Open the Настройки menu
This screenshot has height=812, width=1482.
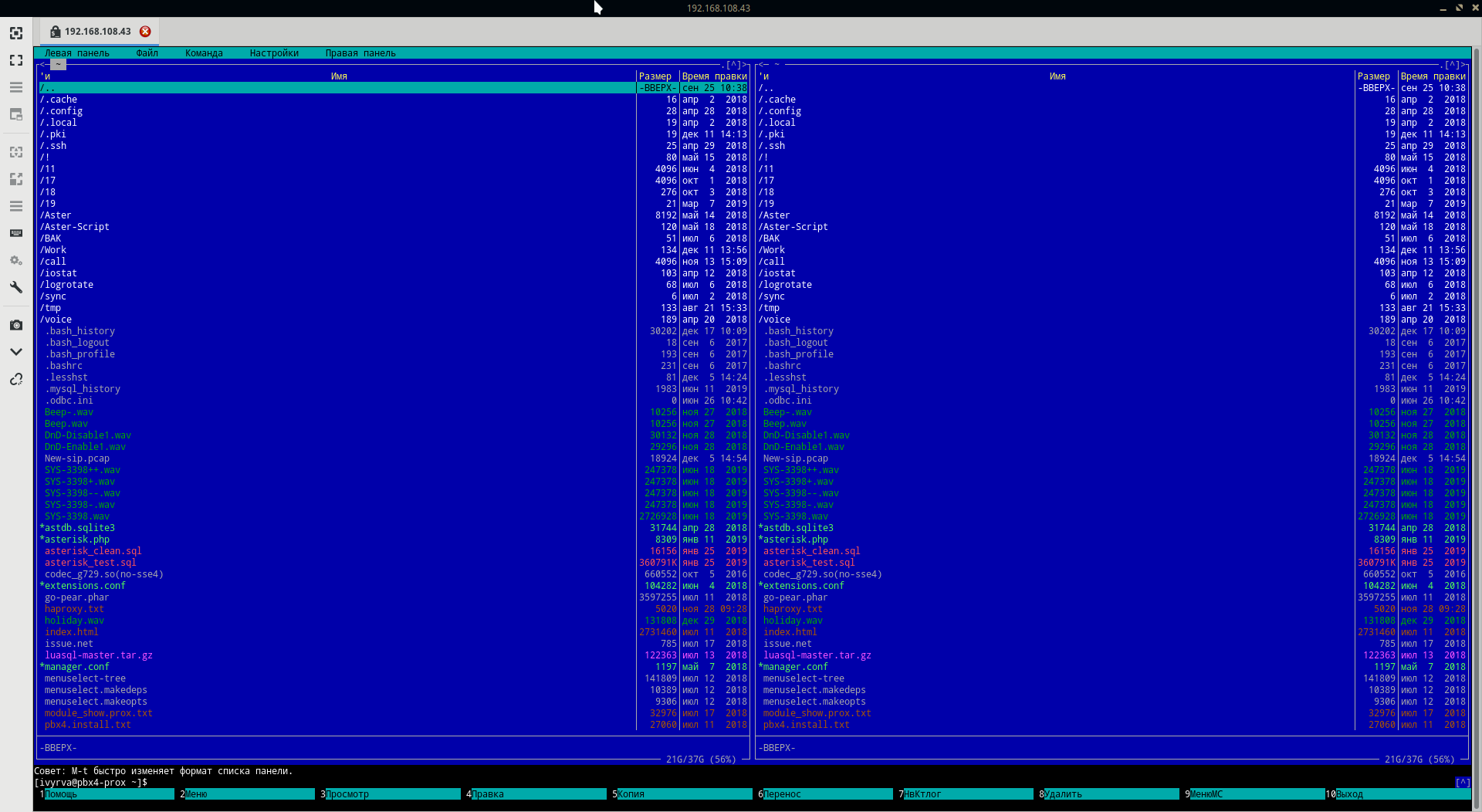[x=274, y=53]
